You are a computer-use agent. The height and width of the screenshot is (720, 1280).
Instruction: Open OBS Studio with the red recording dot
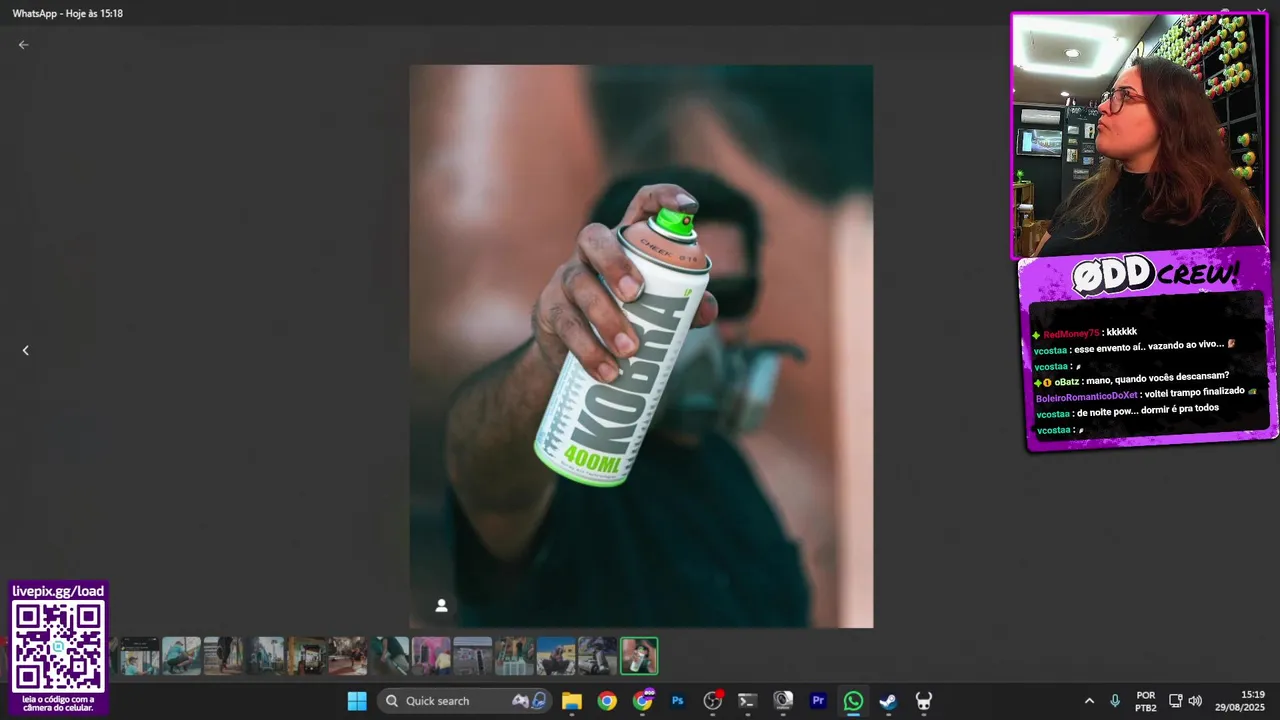(713, 701)
